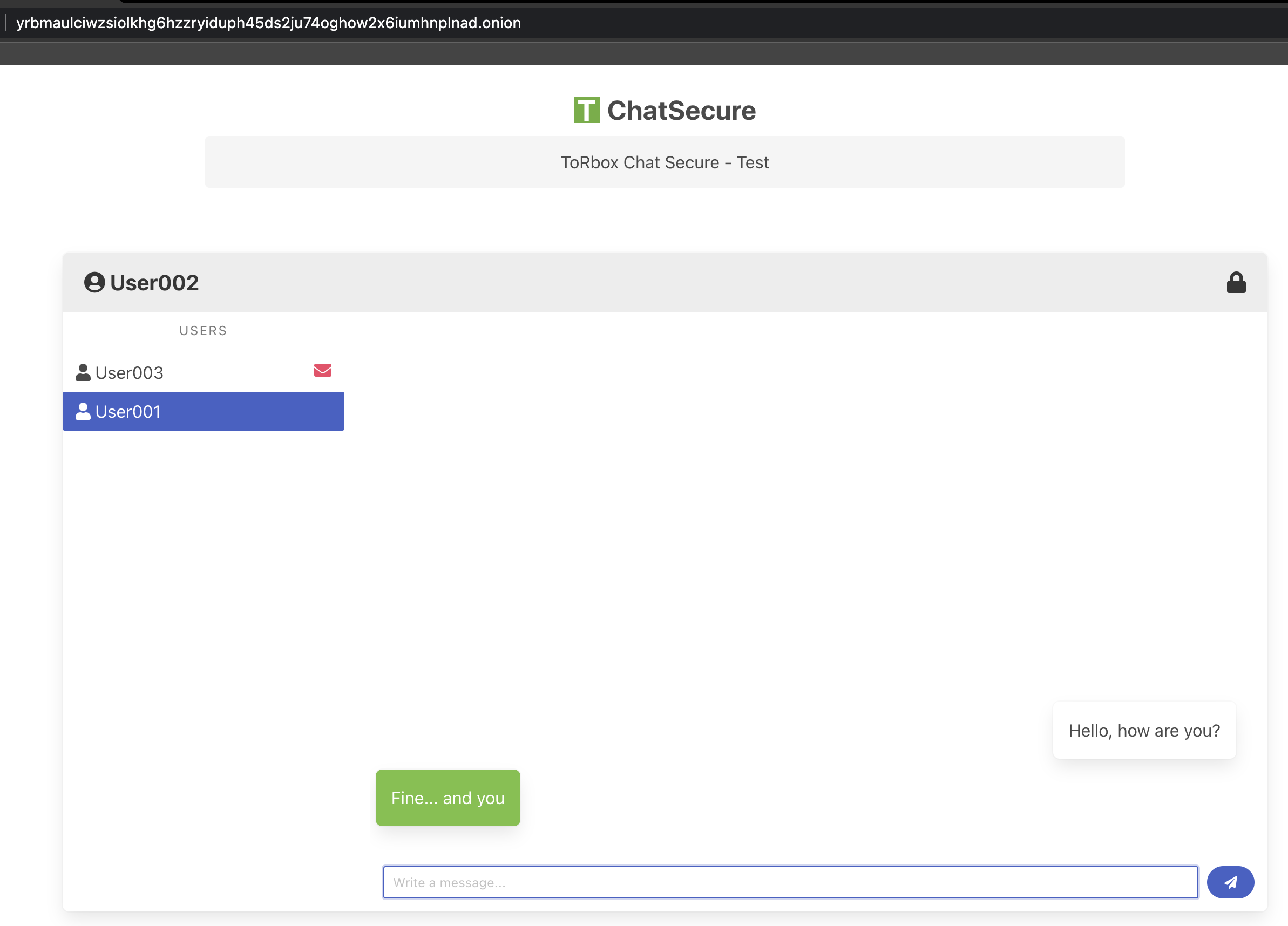Screen dimensions: 1288x926
Task: Send message with paper plane button
Action: click(1230, 882)
